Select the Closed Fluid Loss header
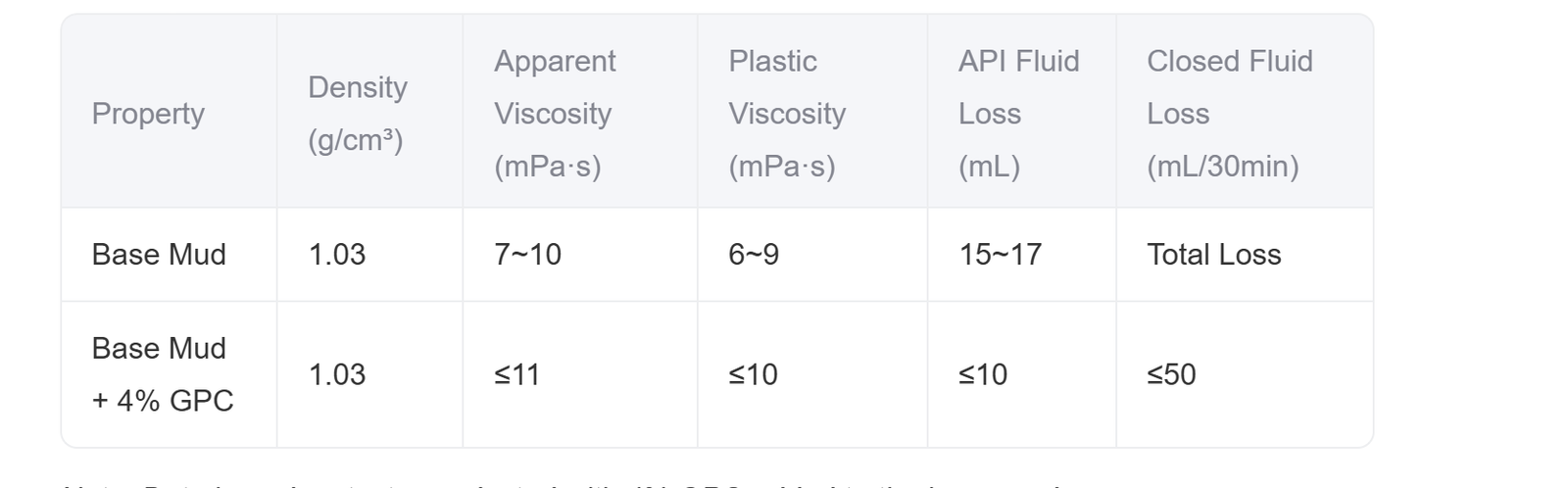1568x488 pixels. point(1230,114)
